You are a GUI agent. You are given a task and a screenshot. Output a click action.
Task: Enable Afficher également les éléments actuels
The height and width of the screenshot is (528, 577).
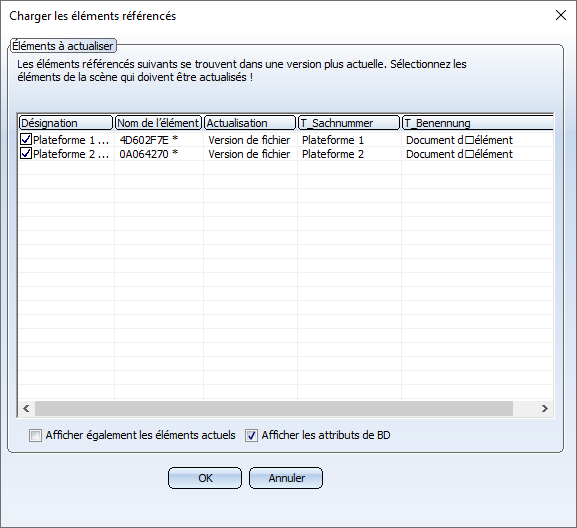pyautogui.click(x=35, y=436)
